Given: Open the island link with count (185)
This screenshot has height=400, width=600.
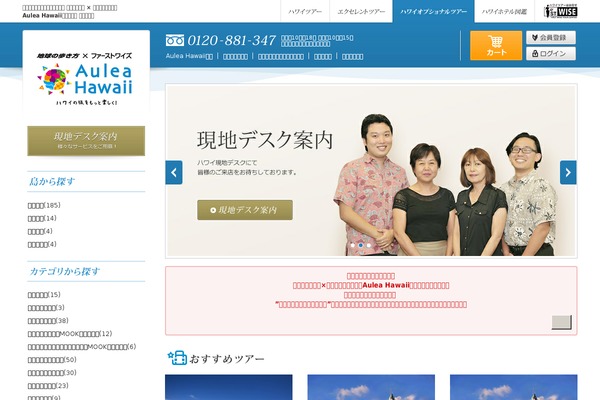Looking at the screenshot, I should point(44,205).
